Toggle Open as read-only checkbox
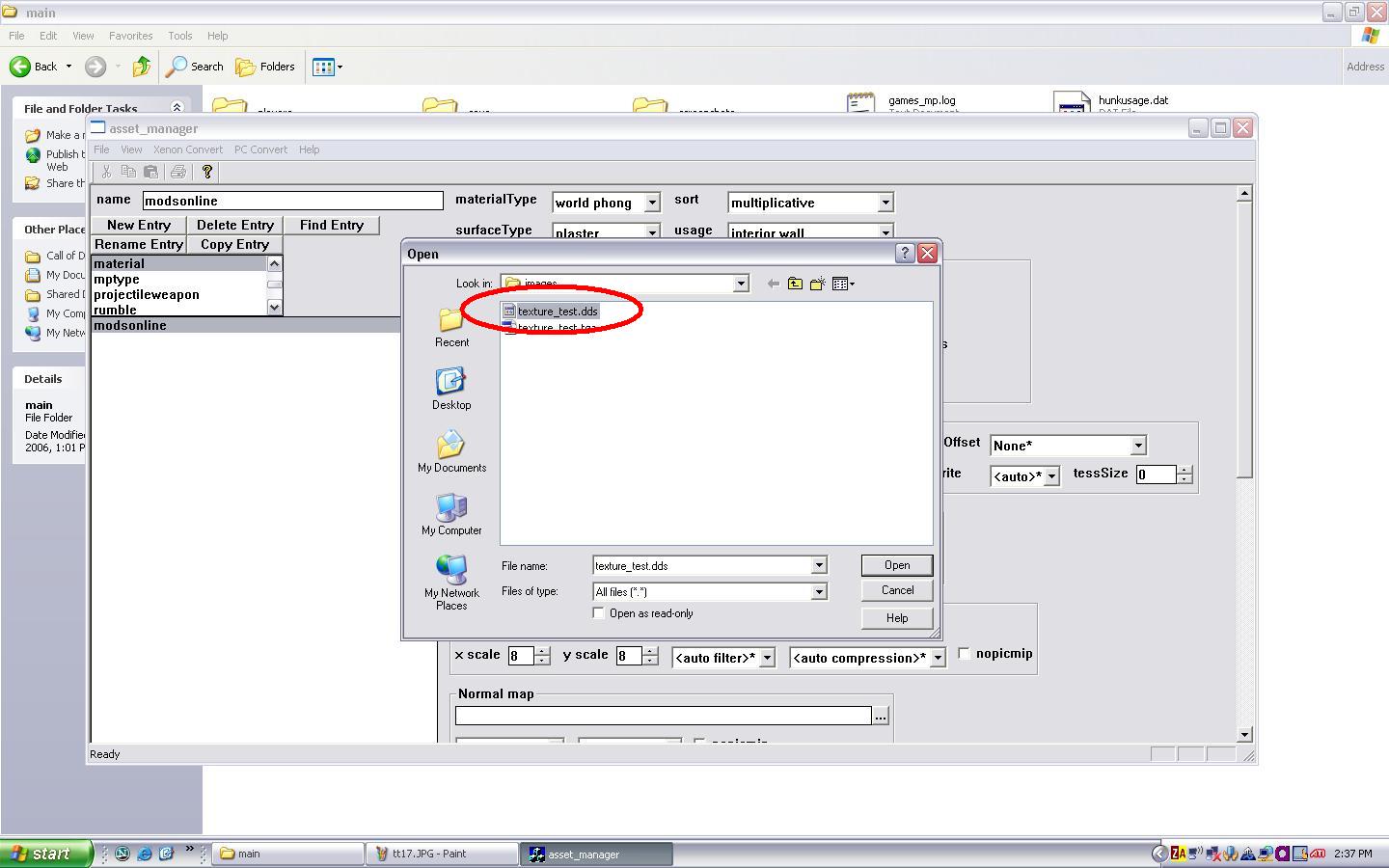 click(x=599, y=613)
